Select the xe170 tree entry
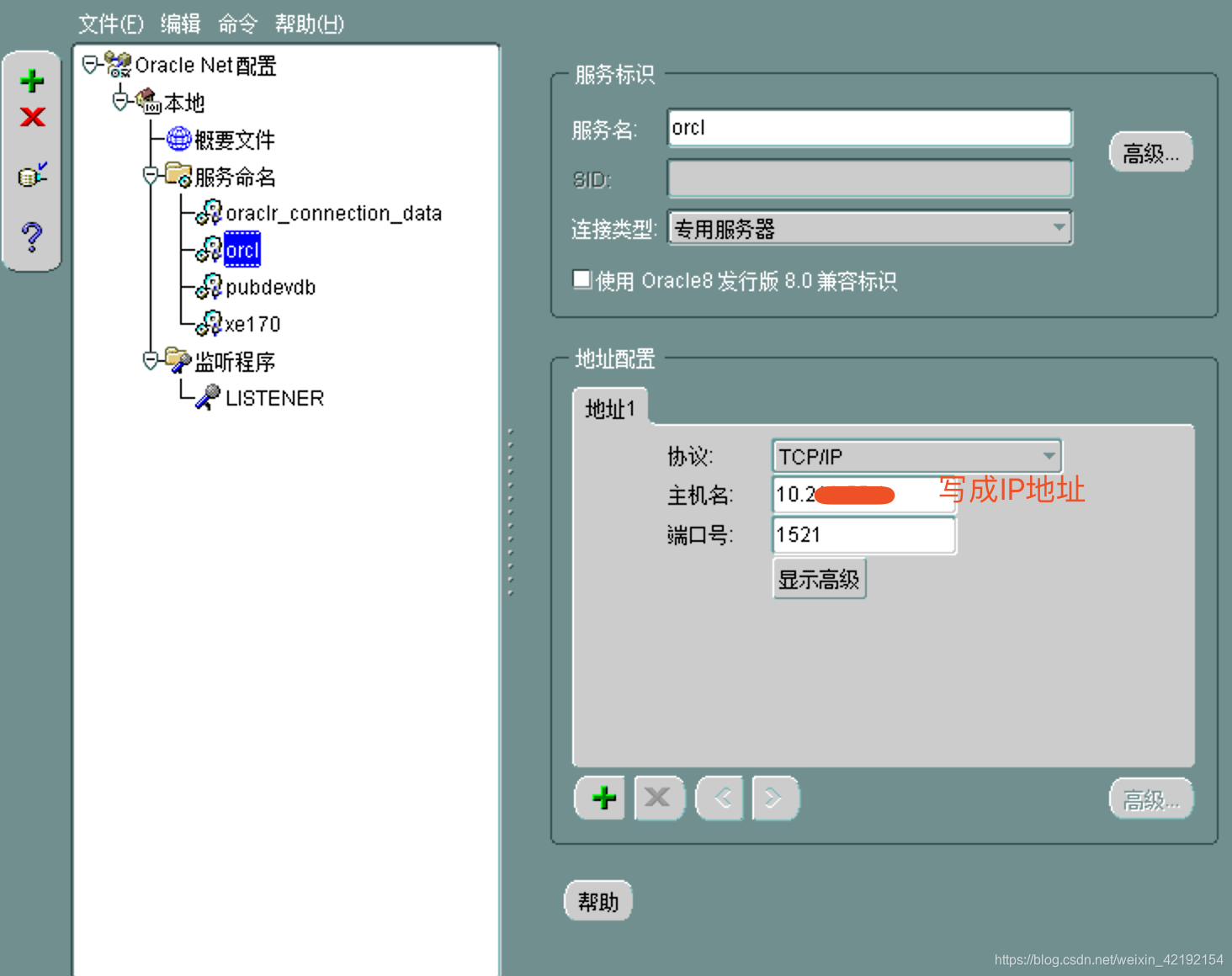 [252, 324]
